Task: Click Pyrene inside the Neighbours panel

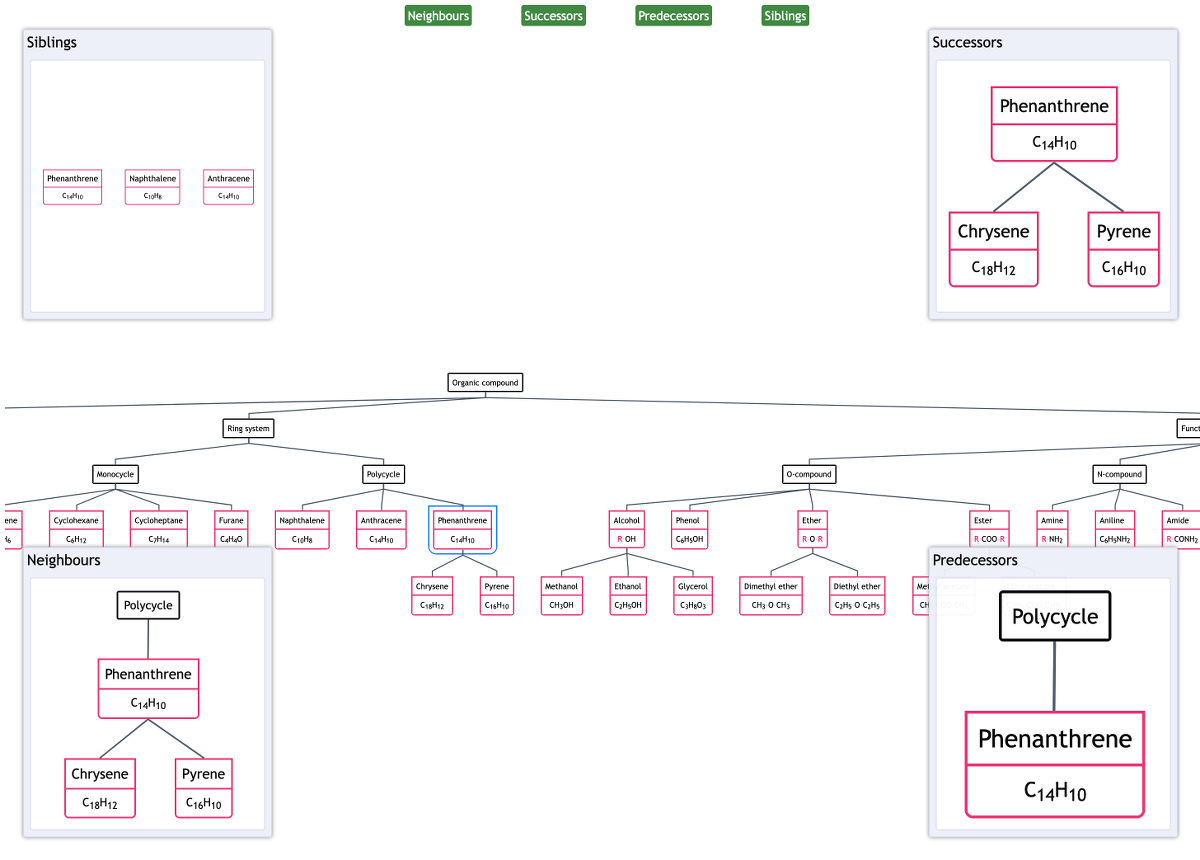Action: tap(203, 787)
